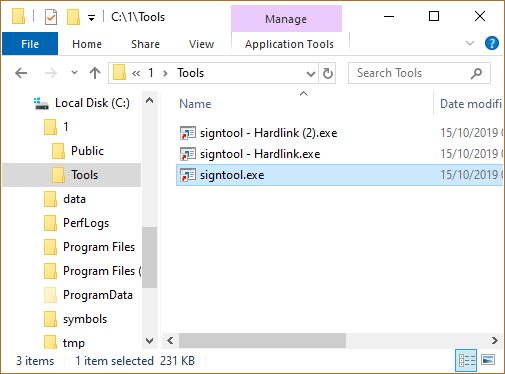Click the tmp folder icon in tree

point(50,342)
